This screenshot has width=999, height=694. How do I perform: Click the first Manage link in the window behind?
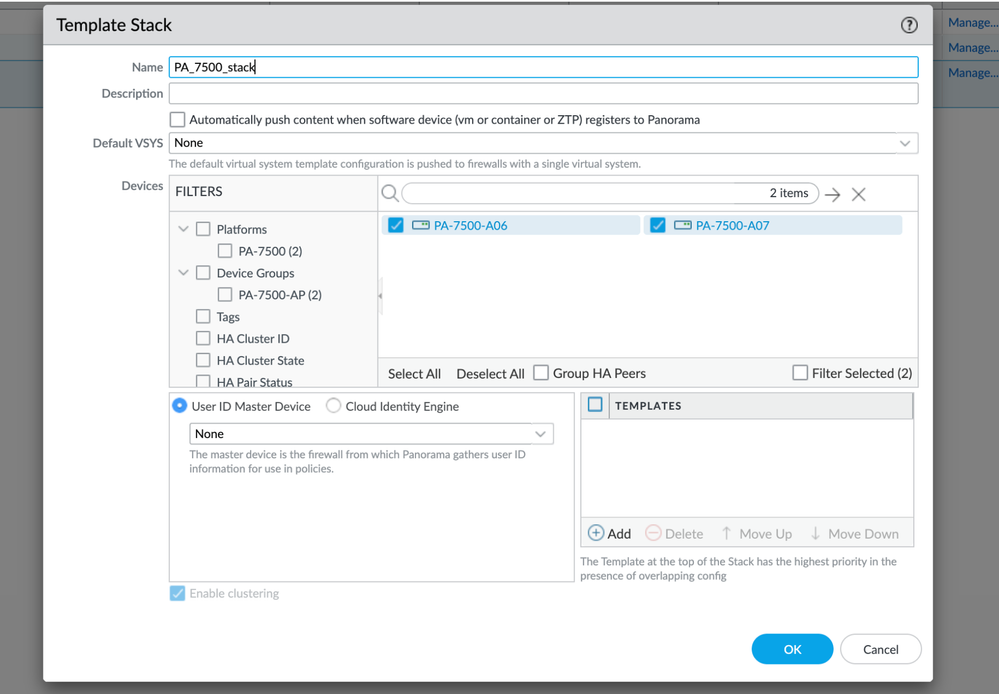pyautogui.click(x=973, y=22)
